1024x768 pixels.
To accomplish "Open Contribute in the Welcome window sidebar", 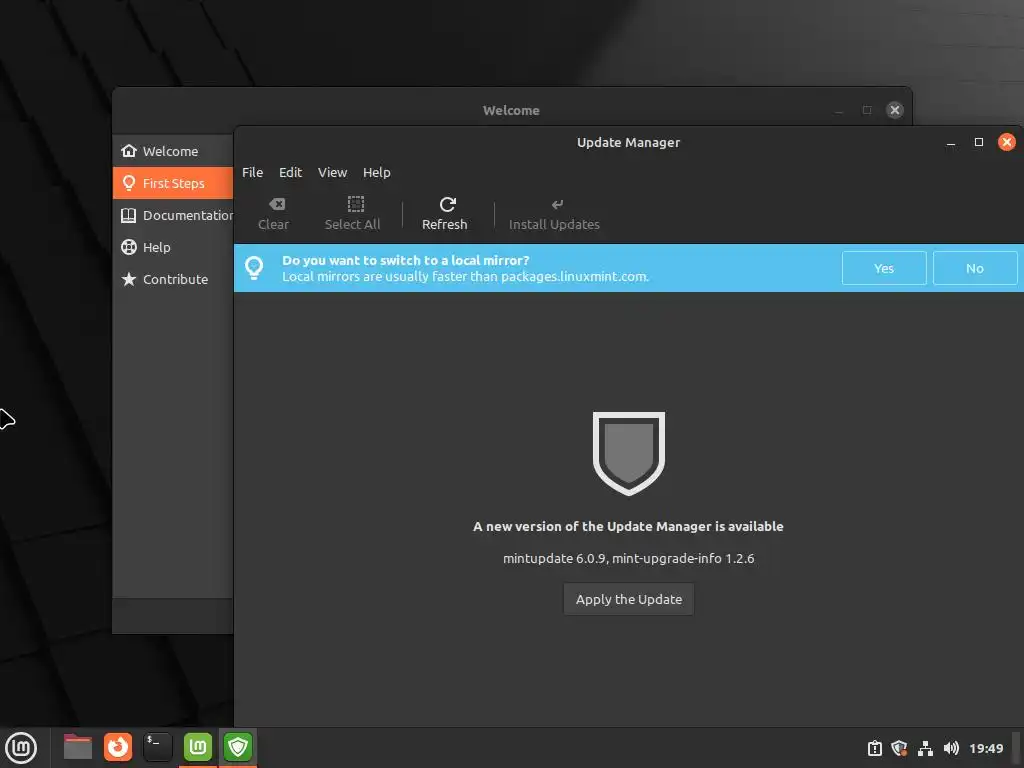I will coord(173,279).
